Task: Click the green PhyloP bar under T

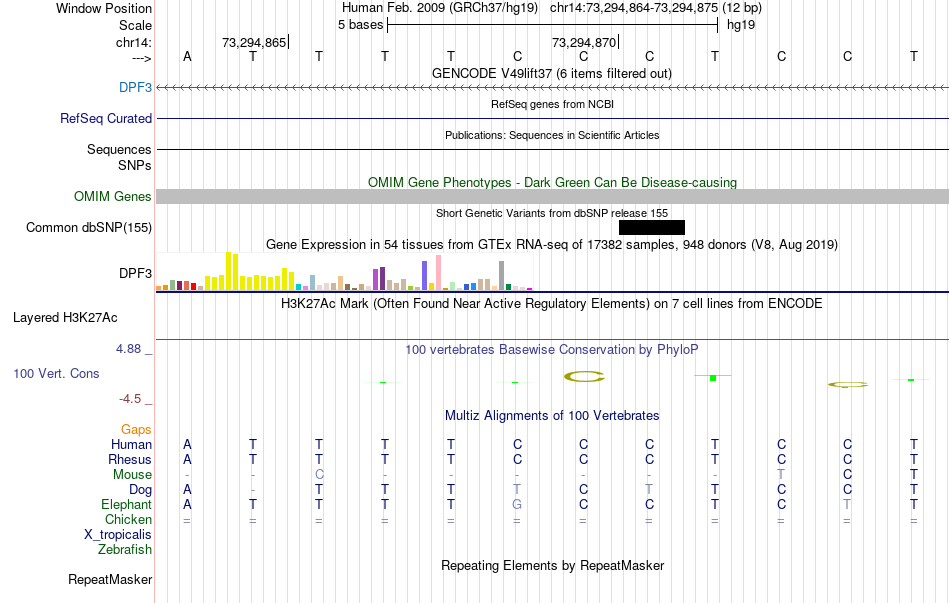Action: (713, 378)
